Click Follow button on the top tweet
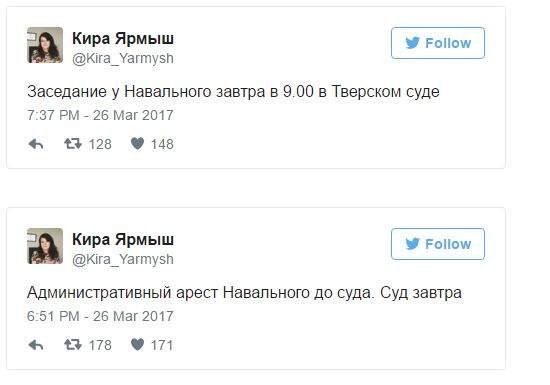550x385 pixels. [438, 43]
